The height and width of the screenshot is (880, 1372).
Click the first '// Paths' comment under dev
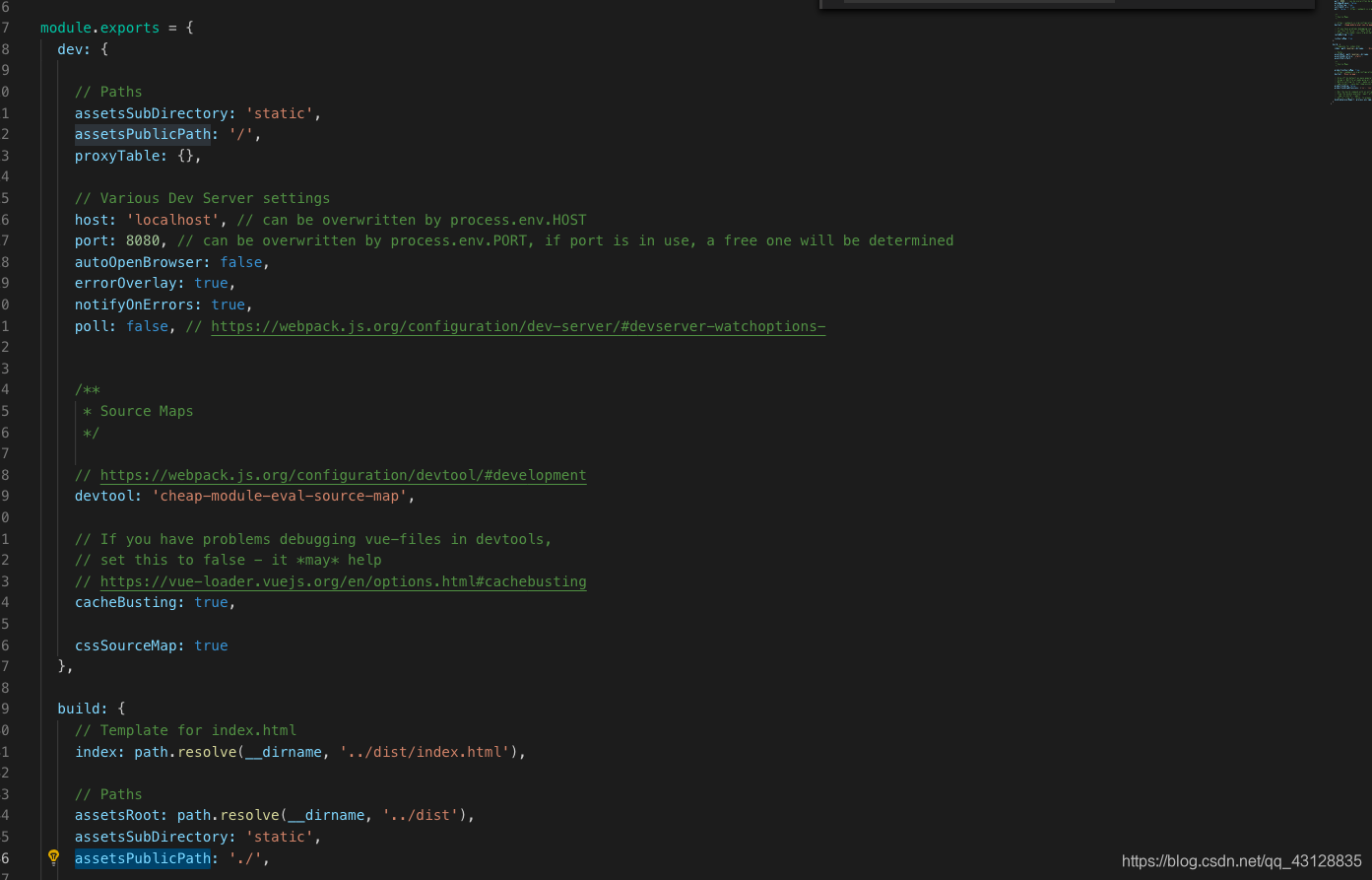point(108,92)
